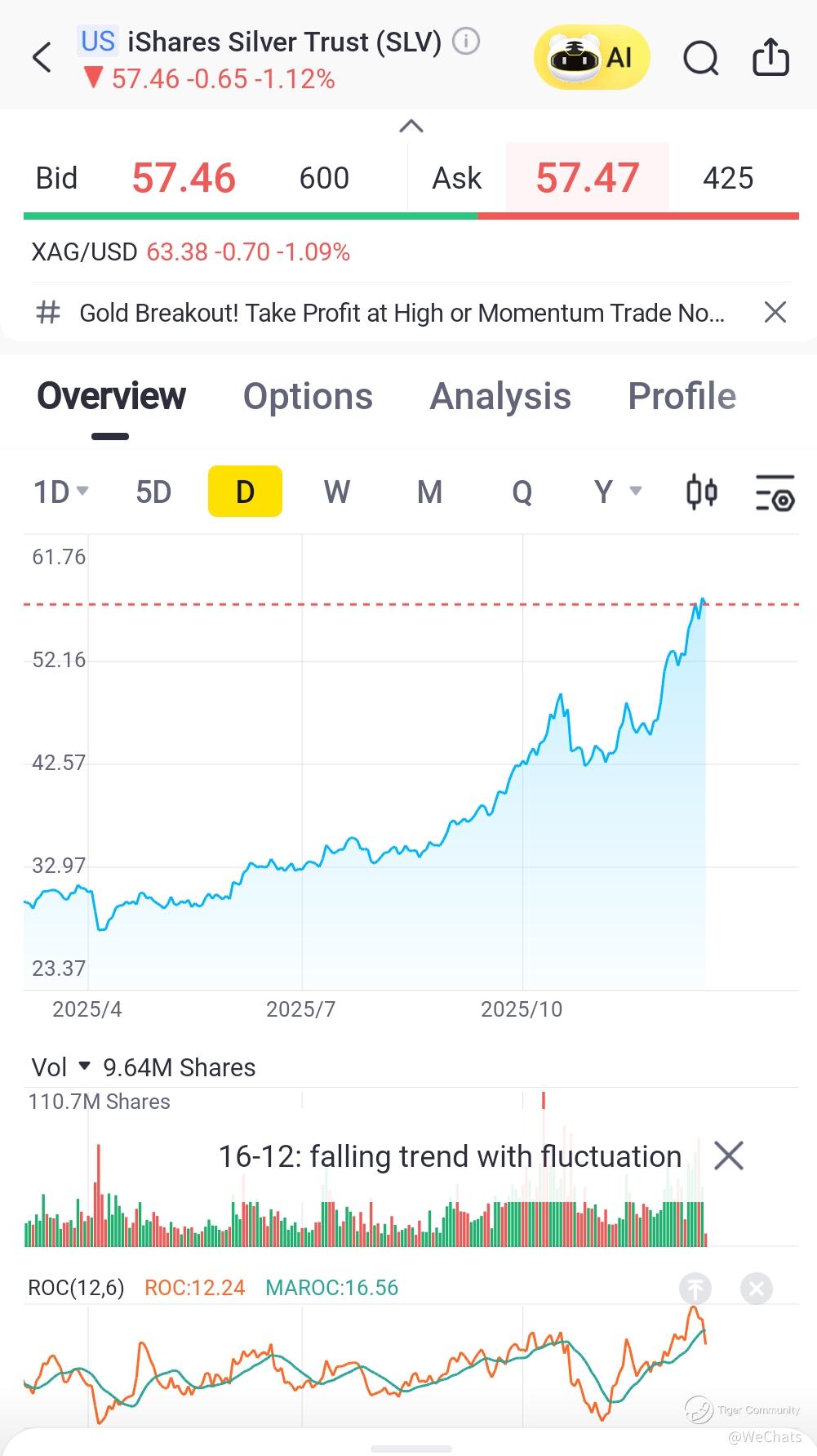Select the W weekly chart period

click(x=337, y=492)
